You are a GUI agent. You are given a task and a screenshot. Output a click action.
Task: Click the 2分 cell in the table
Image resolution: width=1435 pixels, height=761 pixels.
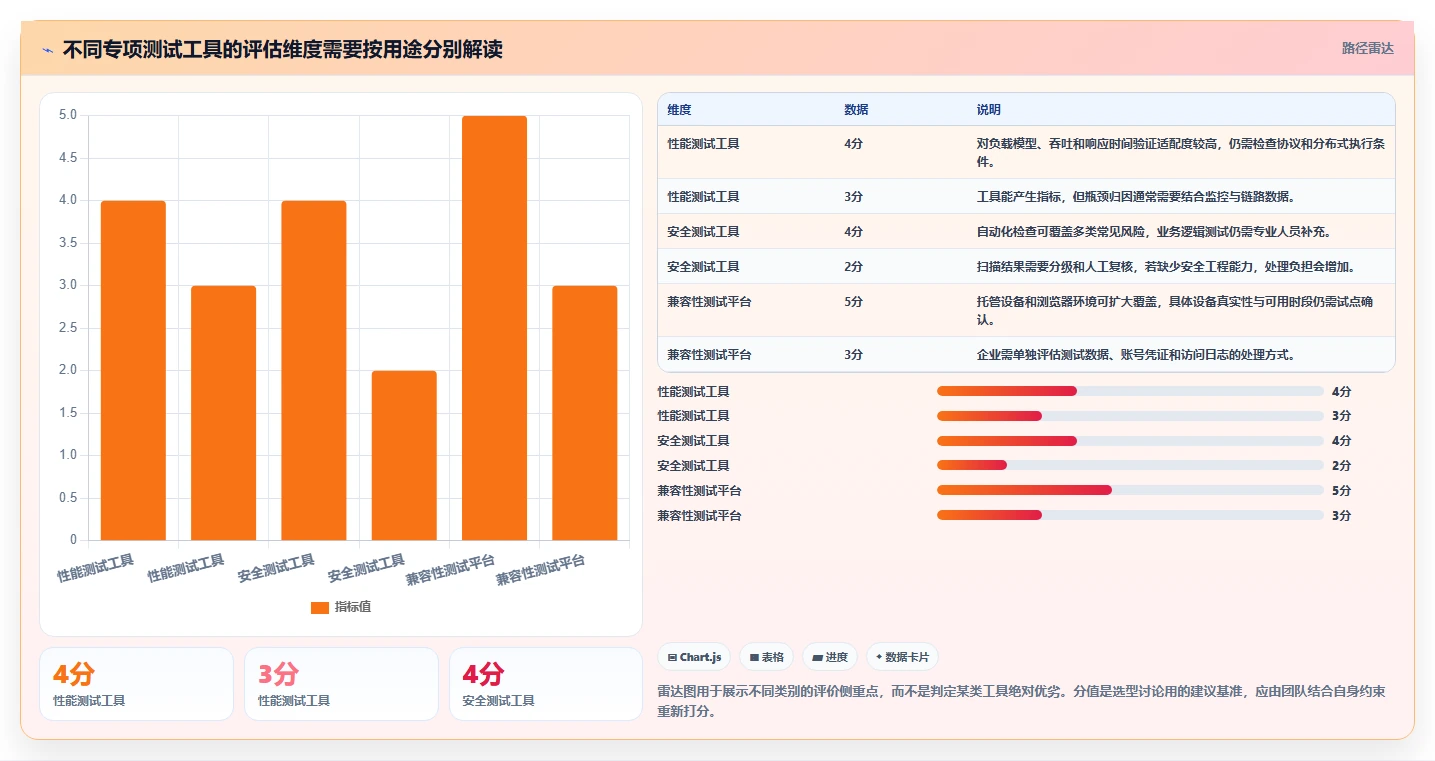[x=853, y=266]
